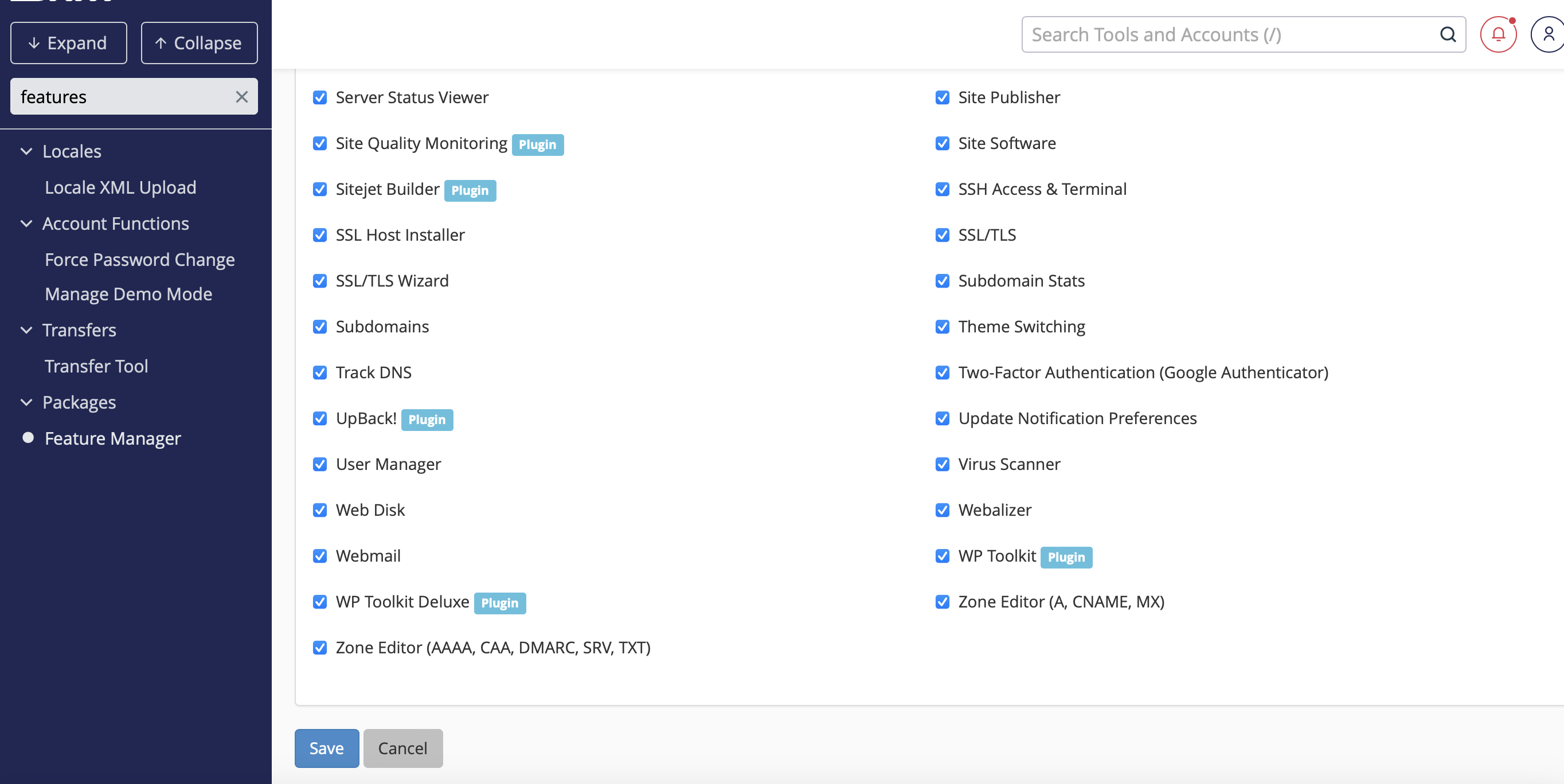1564x784 pixels.
Task: Cancel feature list changes
Action: point(402,748)
